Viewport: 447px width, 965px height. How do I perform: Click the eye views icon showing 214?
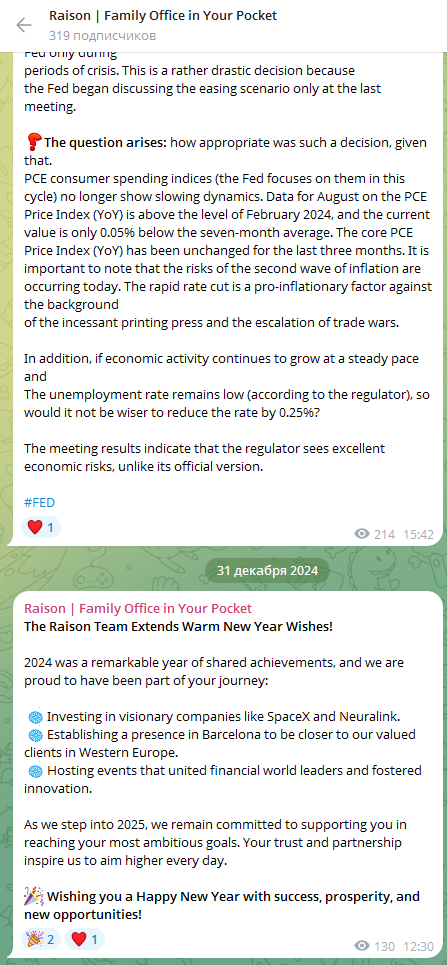coord(363,534)
